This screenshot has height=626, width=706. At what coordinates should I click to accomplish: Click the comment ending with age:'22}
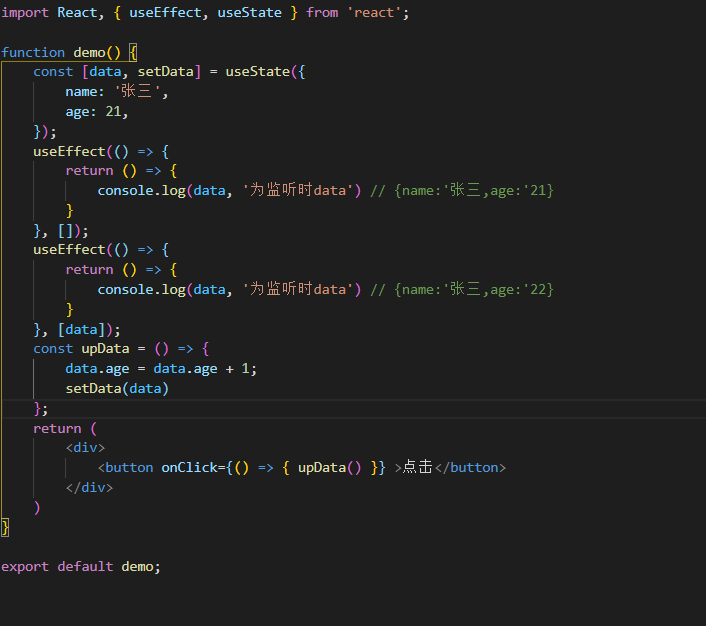tap(462, 289)
